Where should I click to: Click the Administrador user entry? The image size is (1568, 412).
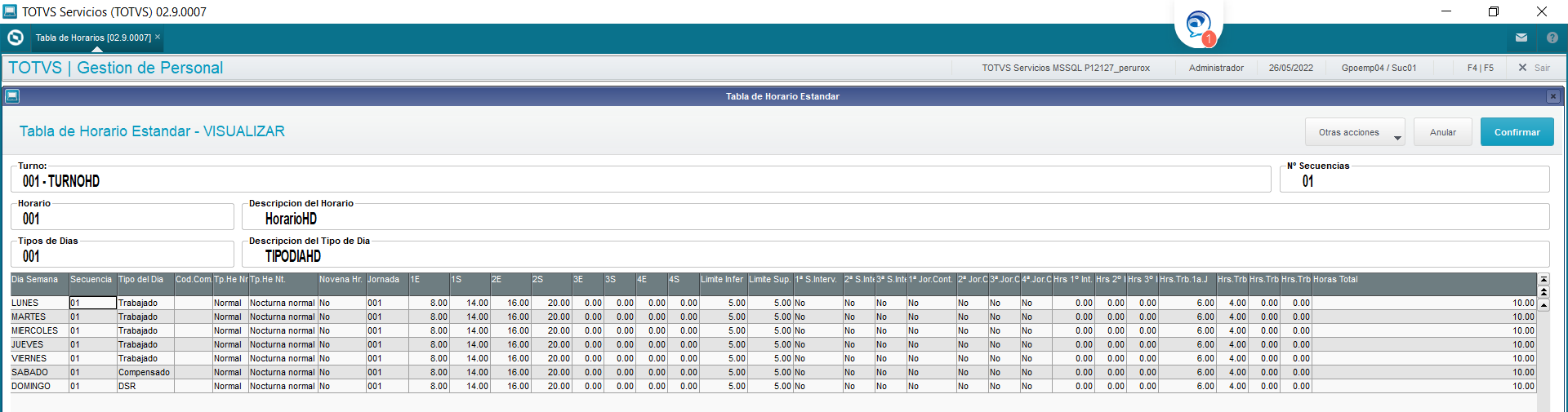(1216, 68)
